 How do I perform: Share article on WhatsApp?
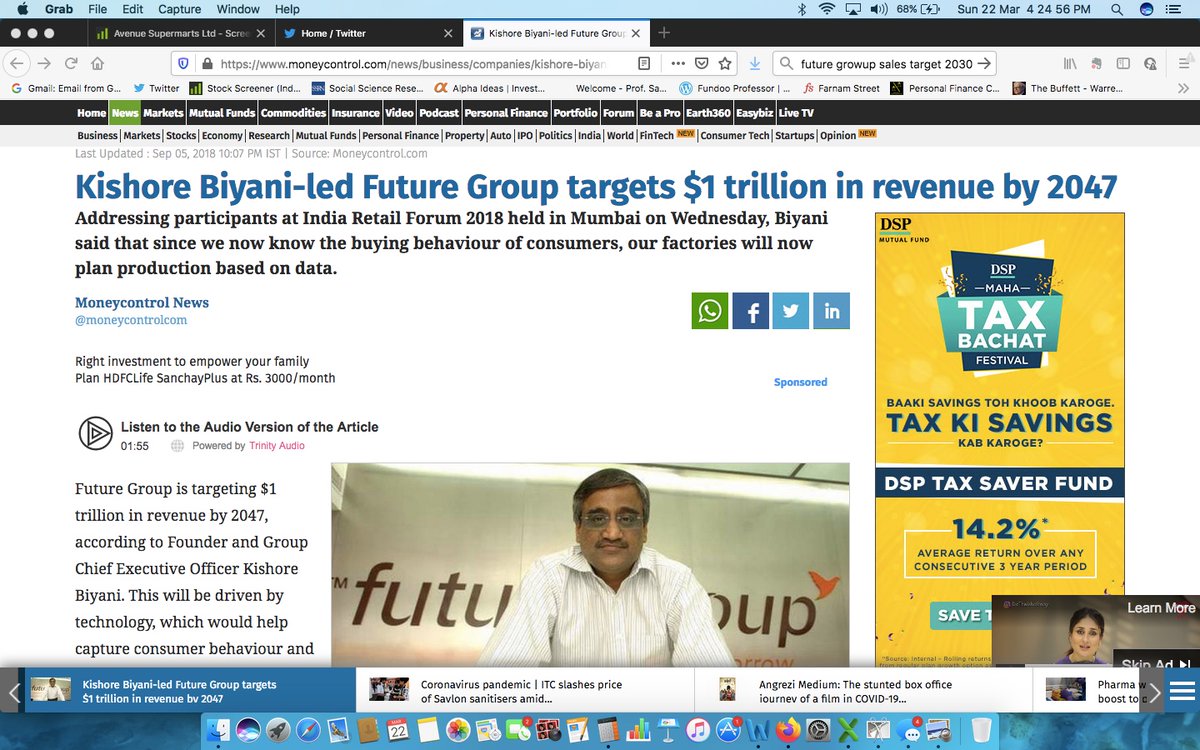710,311
